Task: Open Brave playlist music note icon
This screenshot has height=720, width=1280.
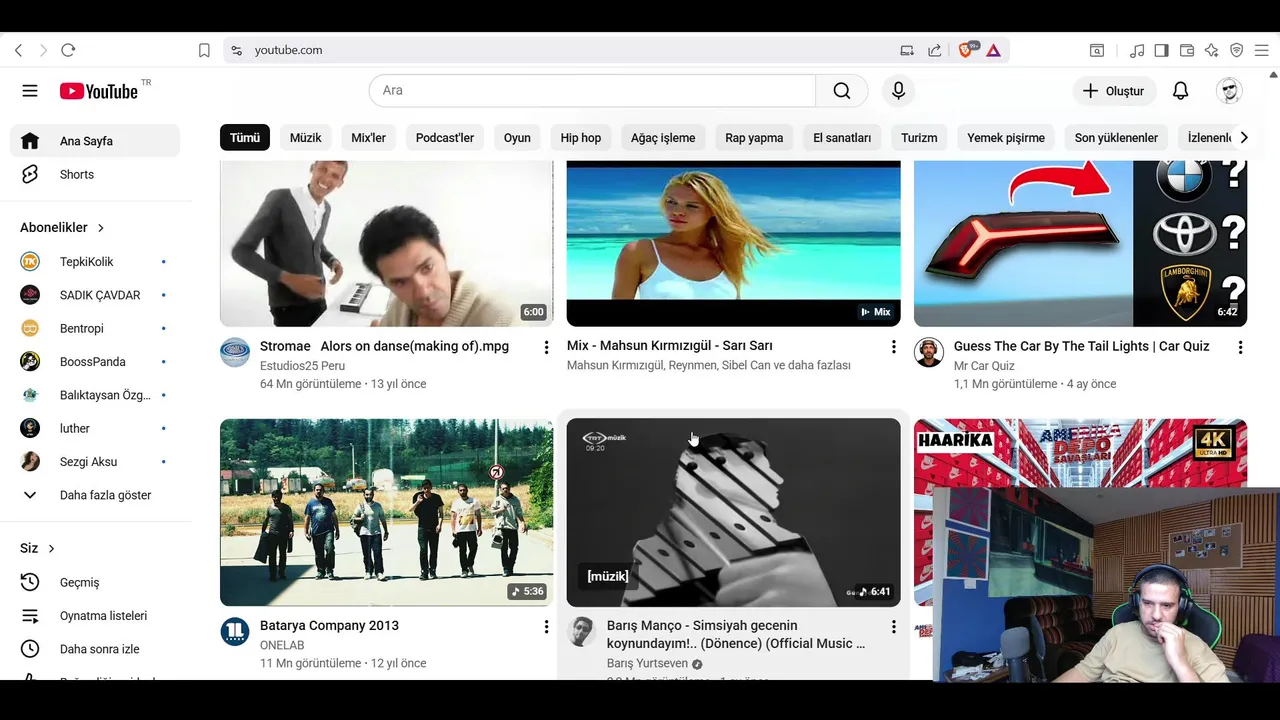Action: pyautogui.click(x=1137, y=50)
